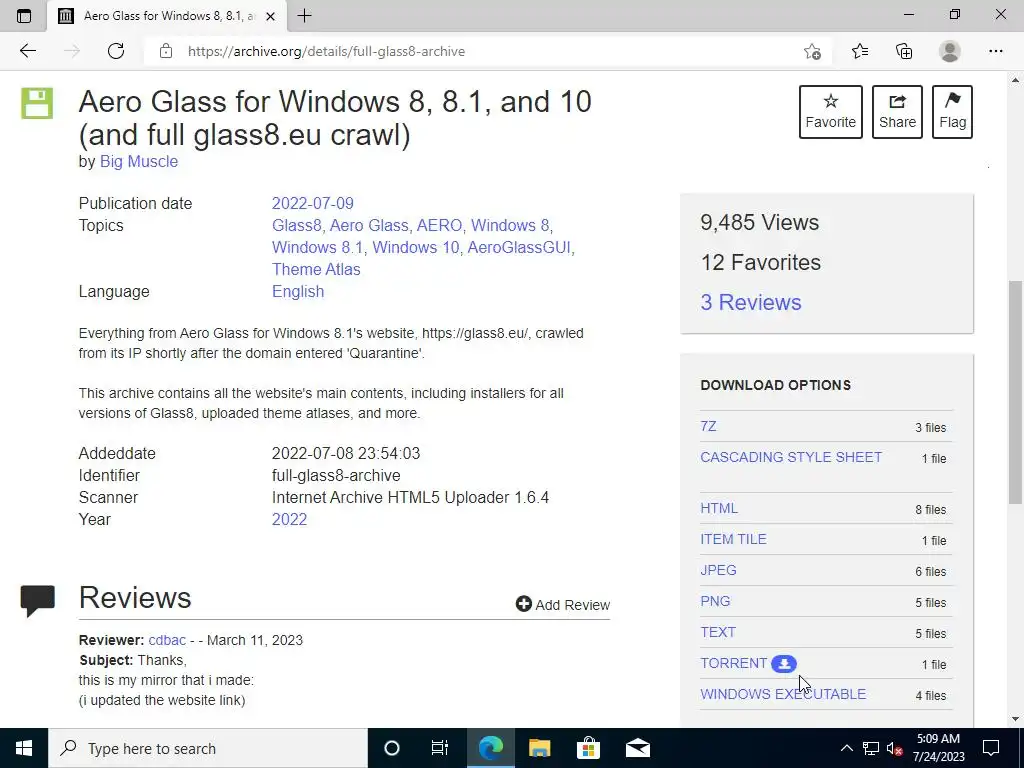The height and width of the screenshot is (768, 1024).
Task: Click the taskbar search box
Action: (208, 748)
